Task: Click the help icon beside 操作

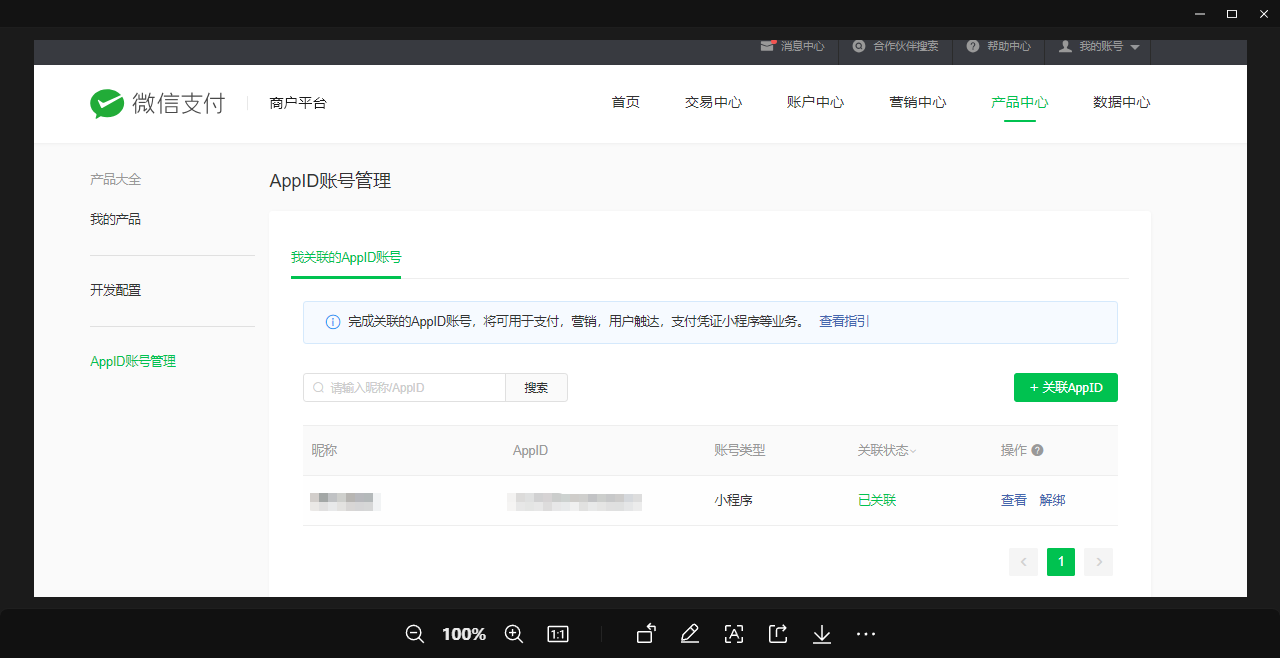Action: [x=1037, y=451]
